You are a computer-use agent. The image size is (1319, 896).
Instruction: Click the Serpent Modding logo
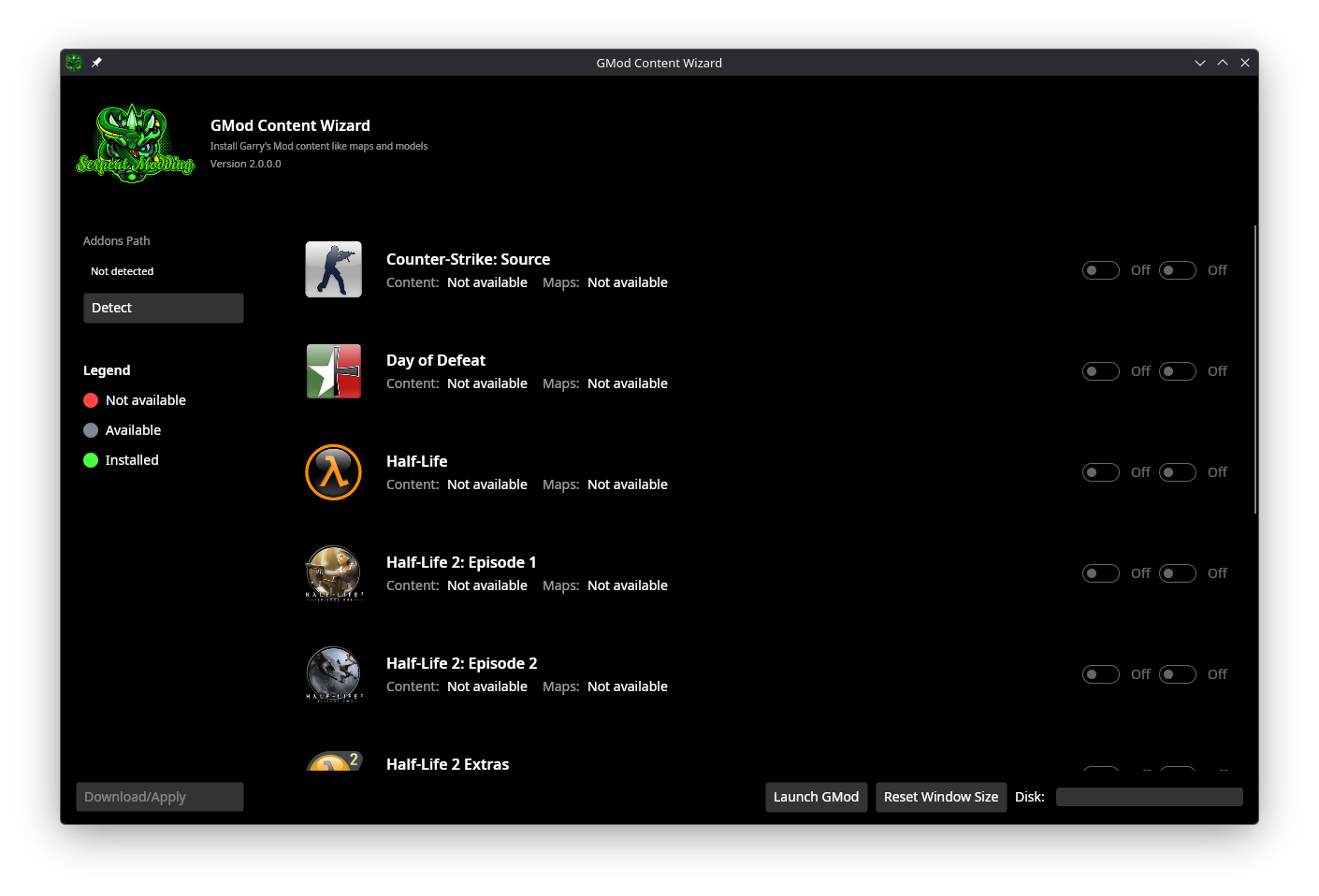136,143
